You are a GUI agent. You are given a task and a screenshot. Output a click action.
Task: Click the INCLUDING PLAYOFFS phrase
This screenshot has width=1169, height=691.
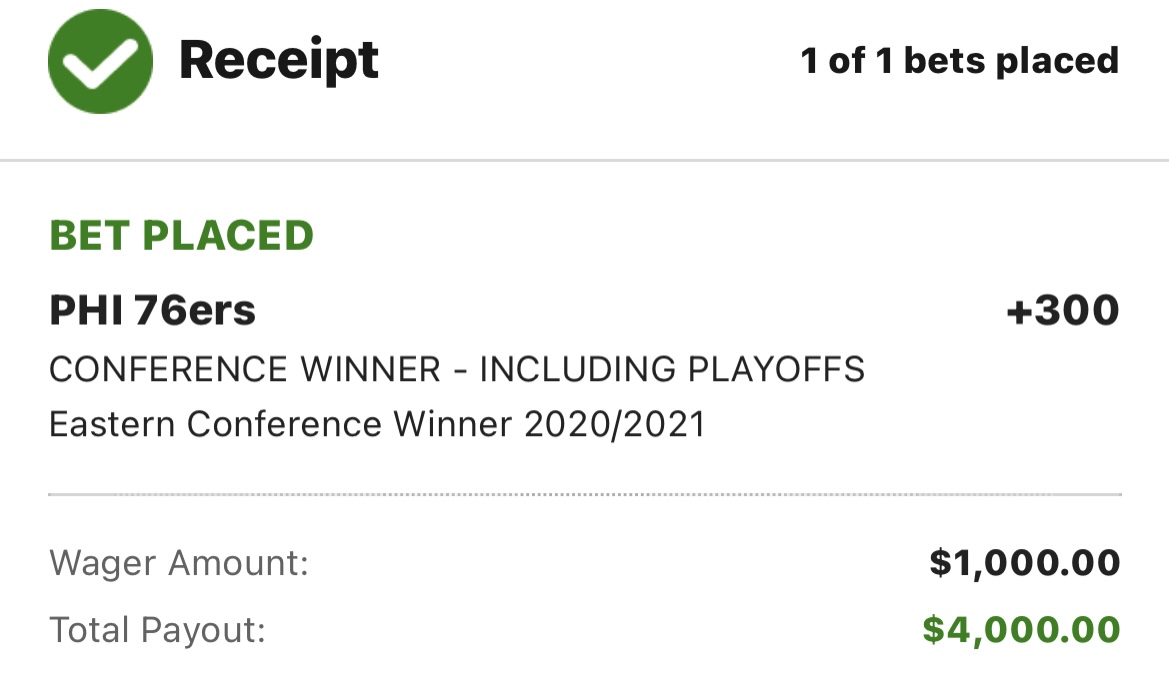[672, 370]
